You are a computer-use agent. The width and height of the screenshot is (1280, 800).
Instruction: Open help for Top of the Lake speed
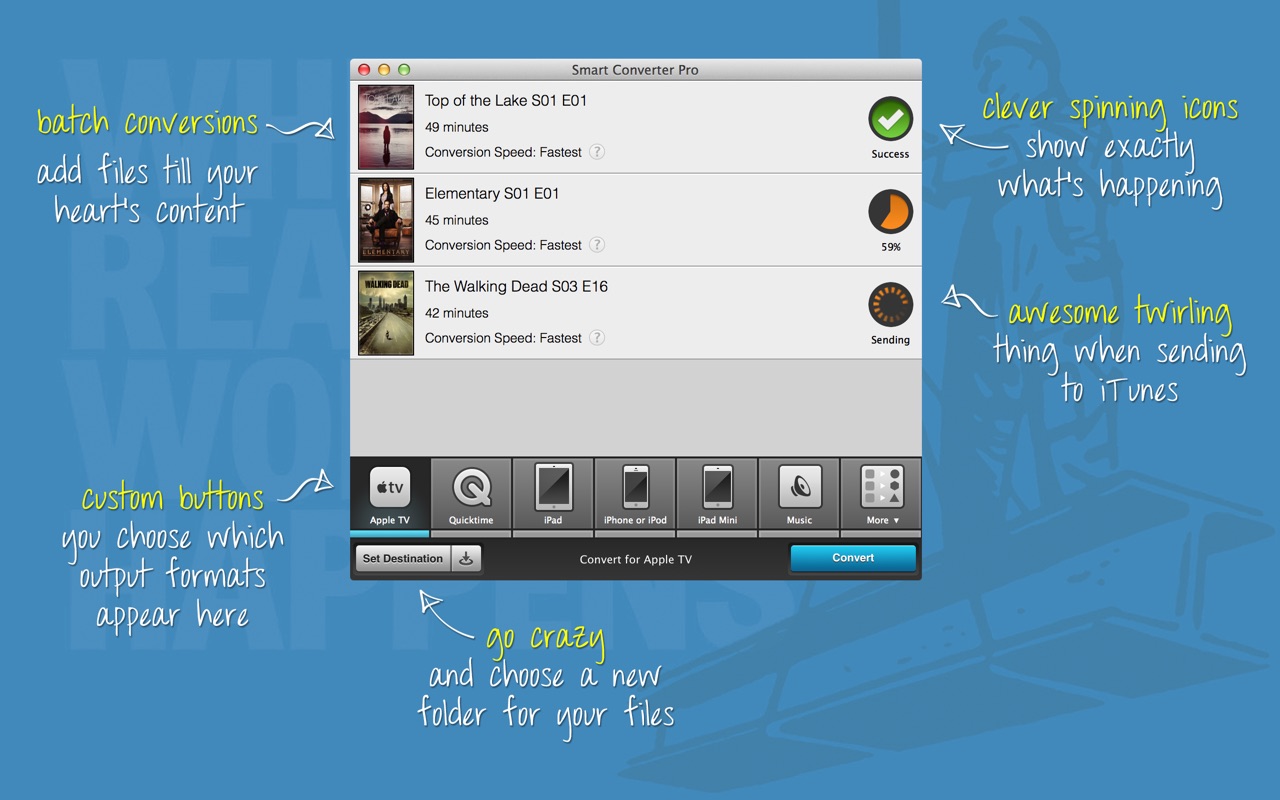pyautogui.click(x=597, y=152)
